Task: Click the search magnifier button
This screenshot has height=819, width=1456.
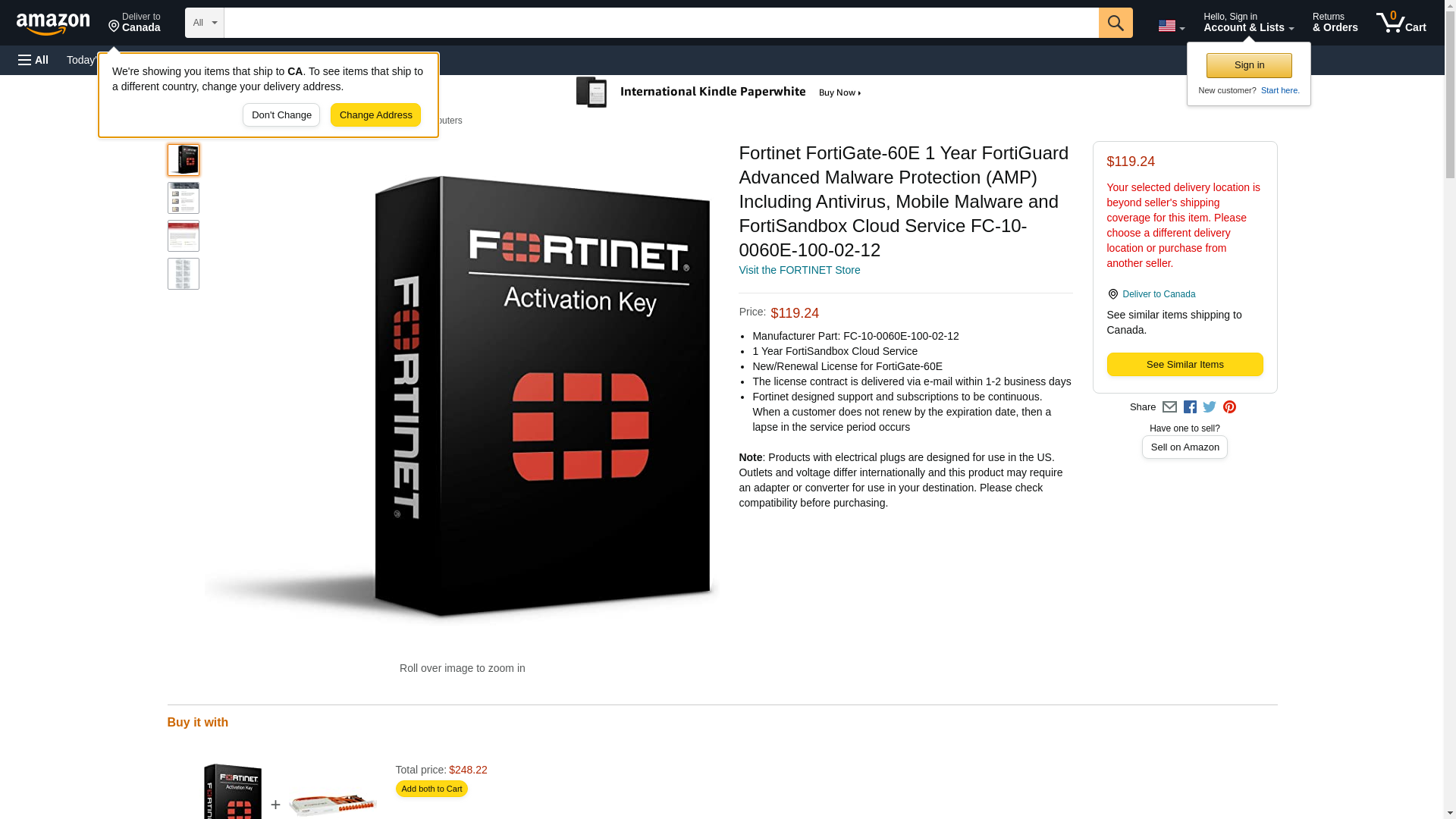Action: click(x=1116, y=23)
